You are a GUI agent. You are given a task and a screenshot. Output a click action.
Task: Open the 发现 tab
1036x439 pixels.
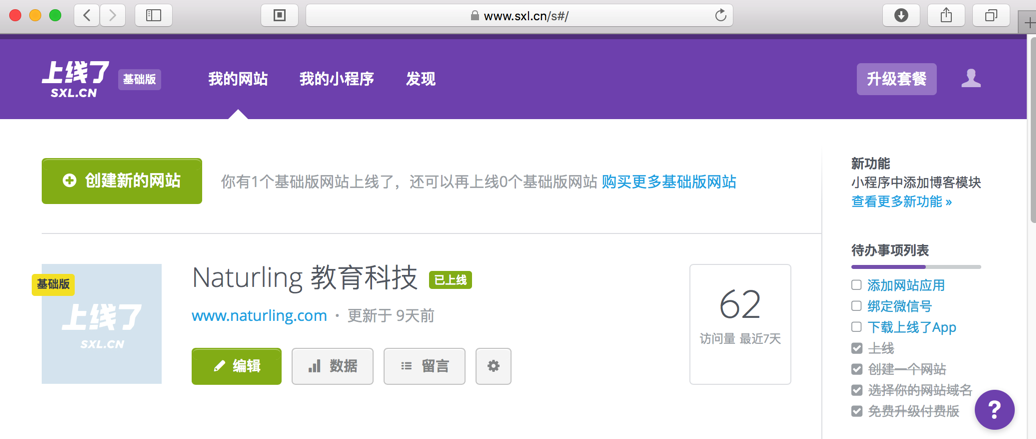coord(421,79)
